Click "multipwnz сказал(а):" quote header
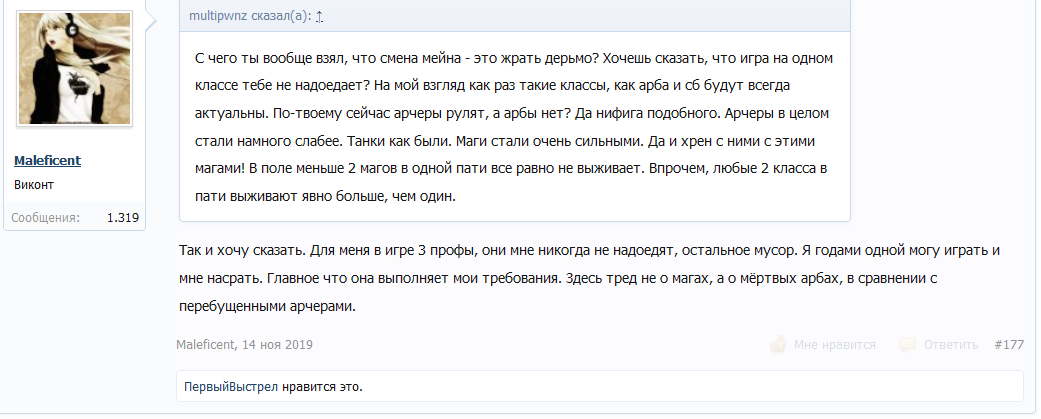 click(250, 17)
